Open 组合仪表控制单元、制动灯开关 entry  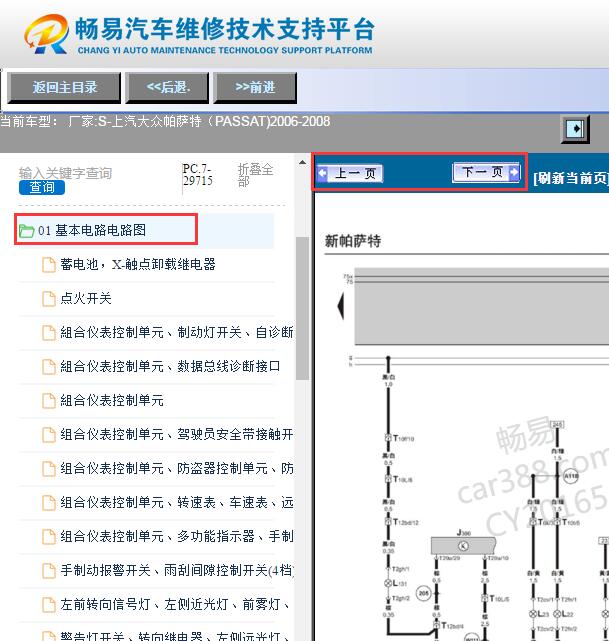coord(177,332)
